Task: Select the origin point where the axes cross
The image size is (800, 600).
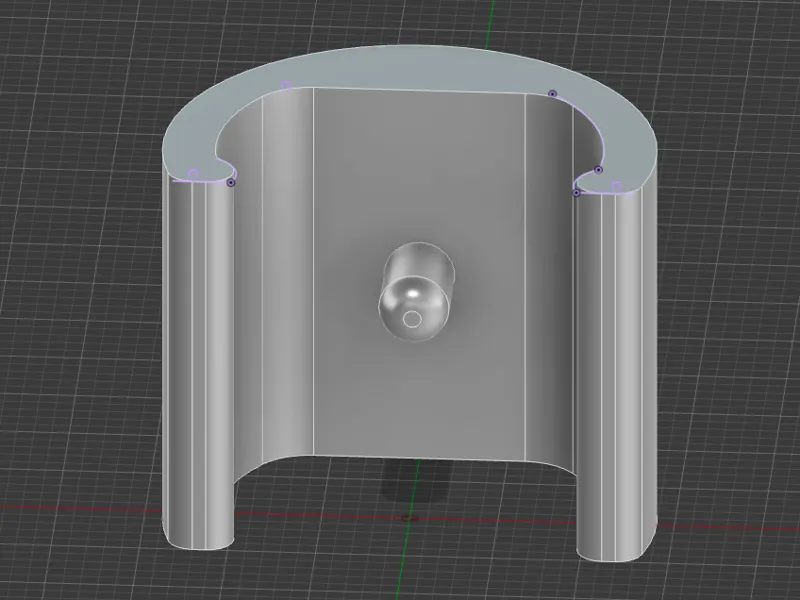Action: point(409,518)
